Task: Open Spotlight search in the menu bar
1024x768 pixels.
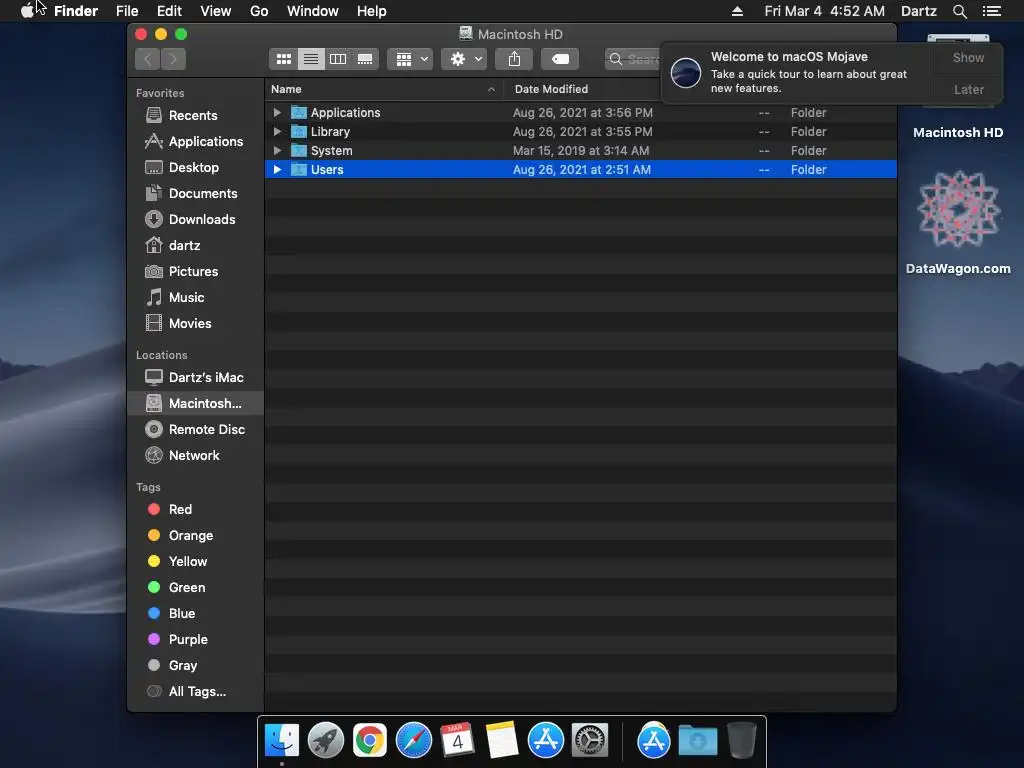Action: pyautogui.click(x=959, y=11)
